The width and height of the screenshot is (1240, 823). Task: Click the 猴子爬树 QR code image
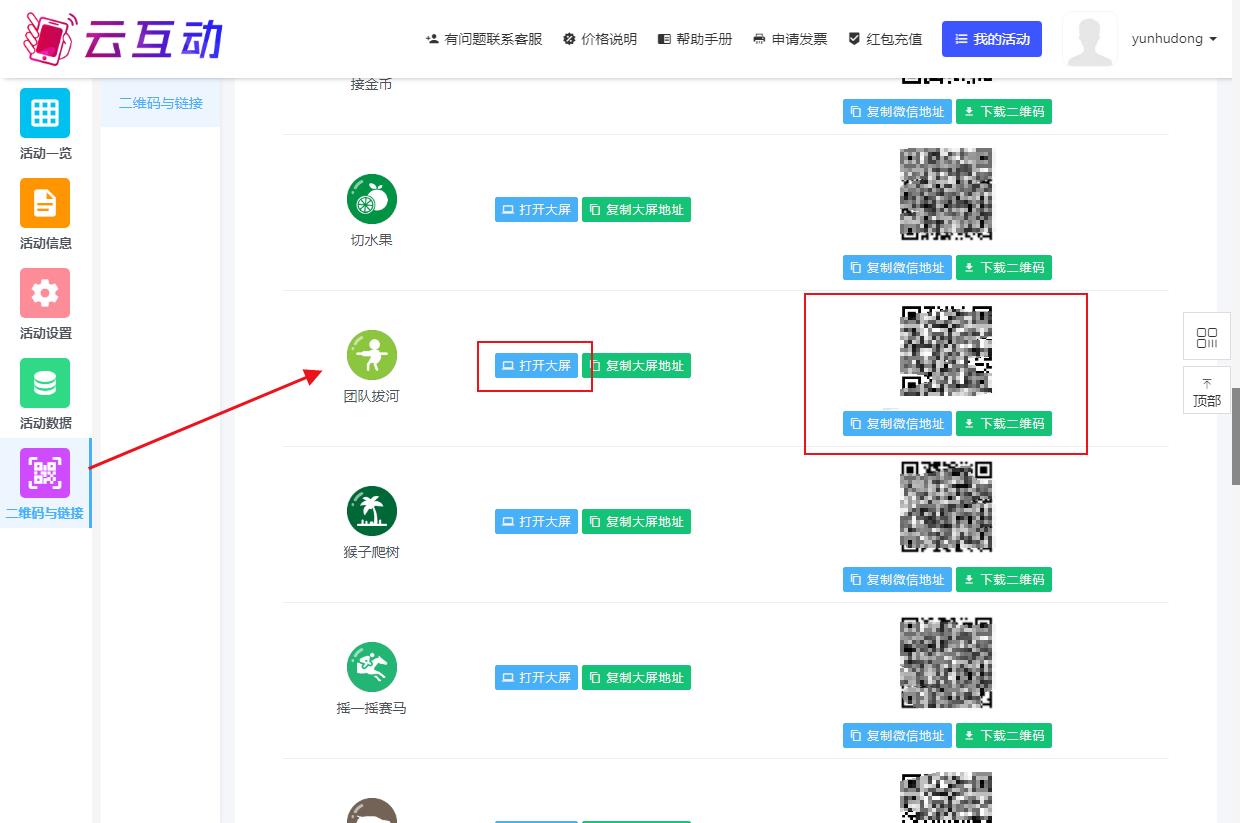coord(946,506)
